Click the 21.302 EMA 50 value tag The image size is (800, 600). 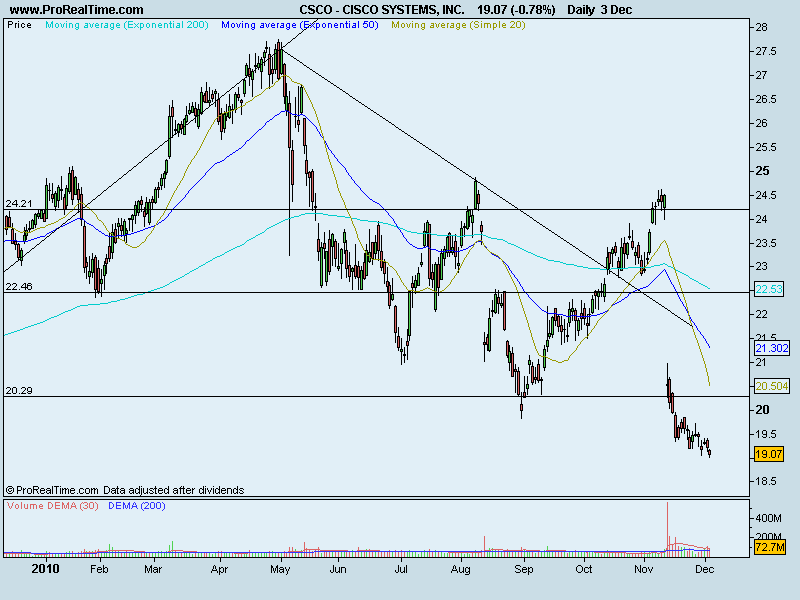[772, 348]
